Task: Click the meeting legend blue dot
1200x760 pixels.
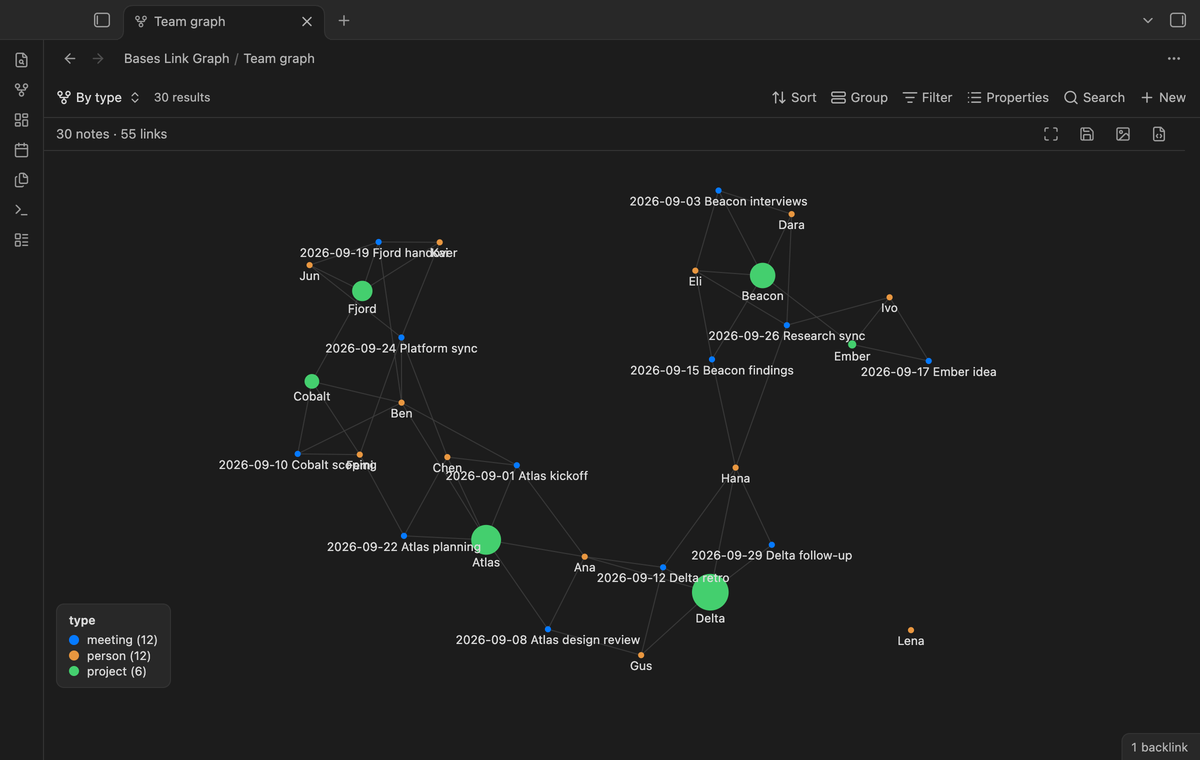Action: pyautogui.click(x=74, y=640)
